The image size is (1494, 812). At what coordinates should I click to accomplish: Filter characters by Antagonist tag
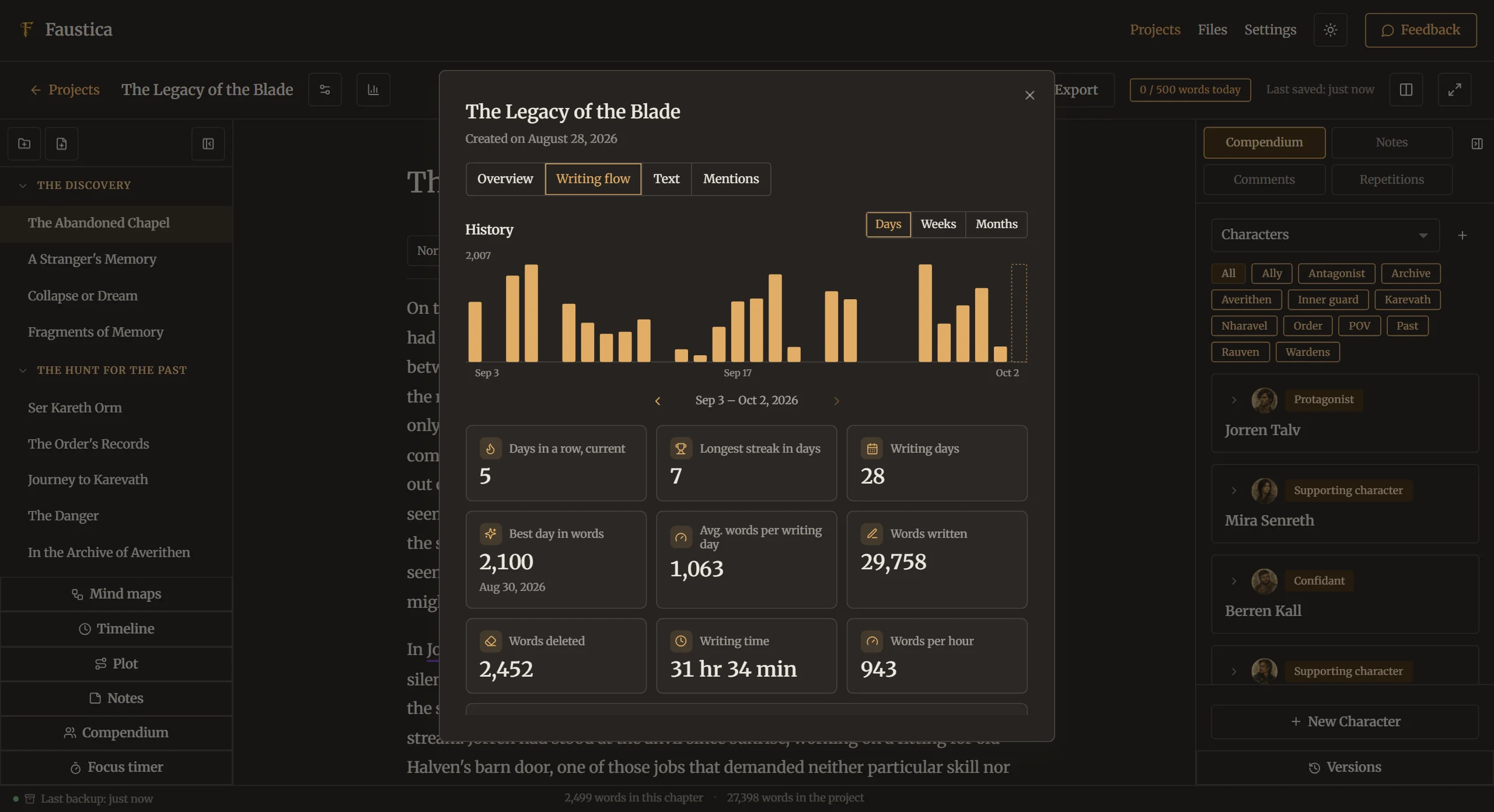1336,274
